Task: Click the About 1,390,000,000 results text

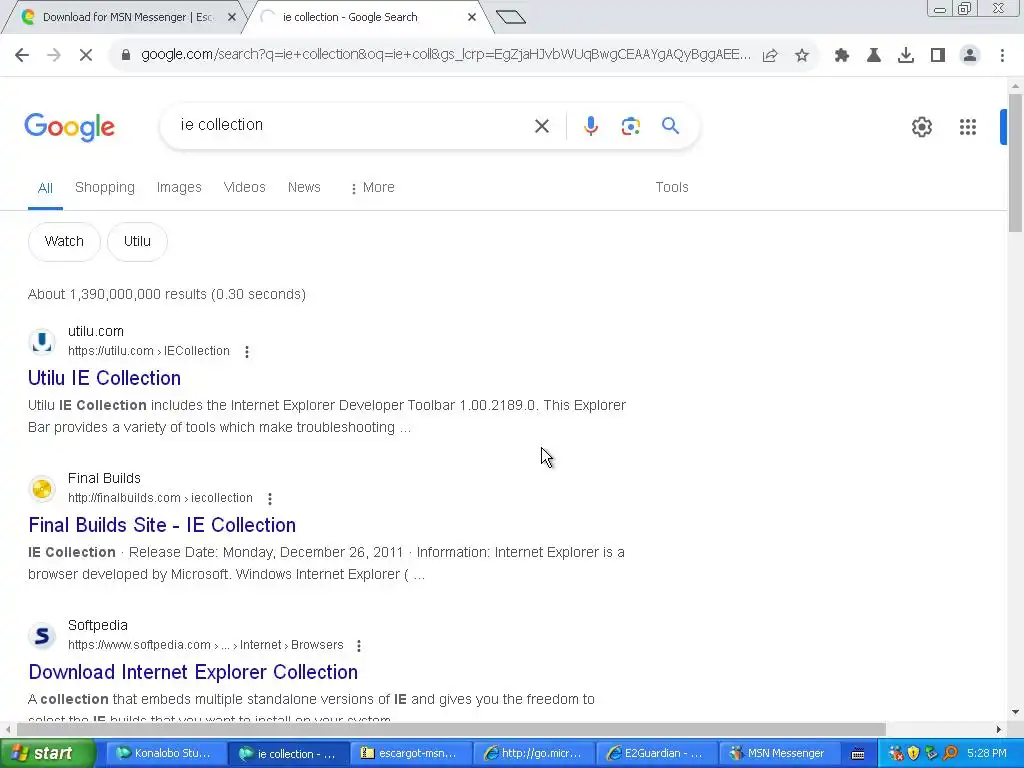Action: (167, 295)
